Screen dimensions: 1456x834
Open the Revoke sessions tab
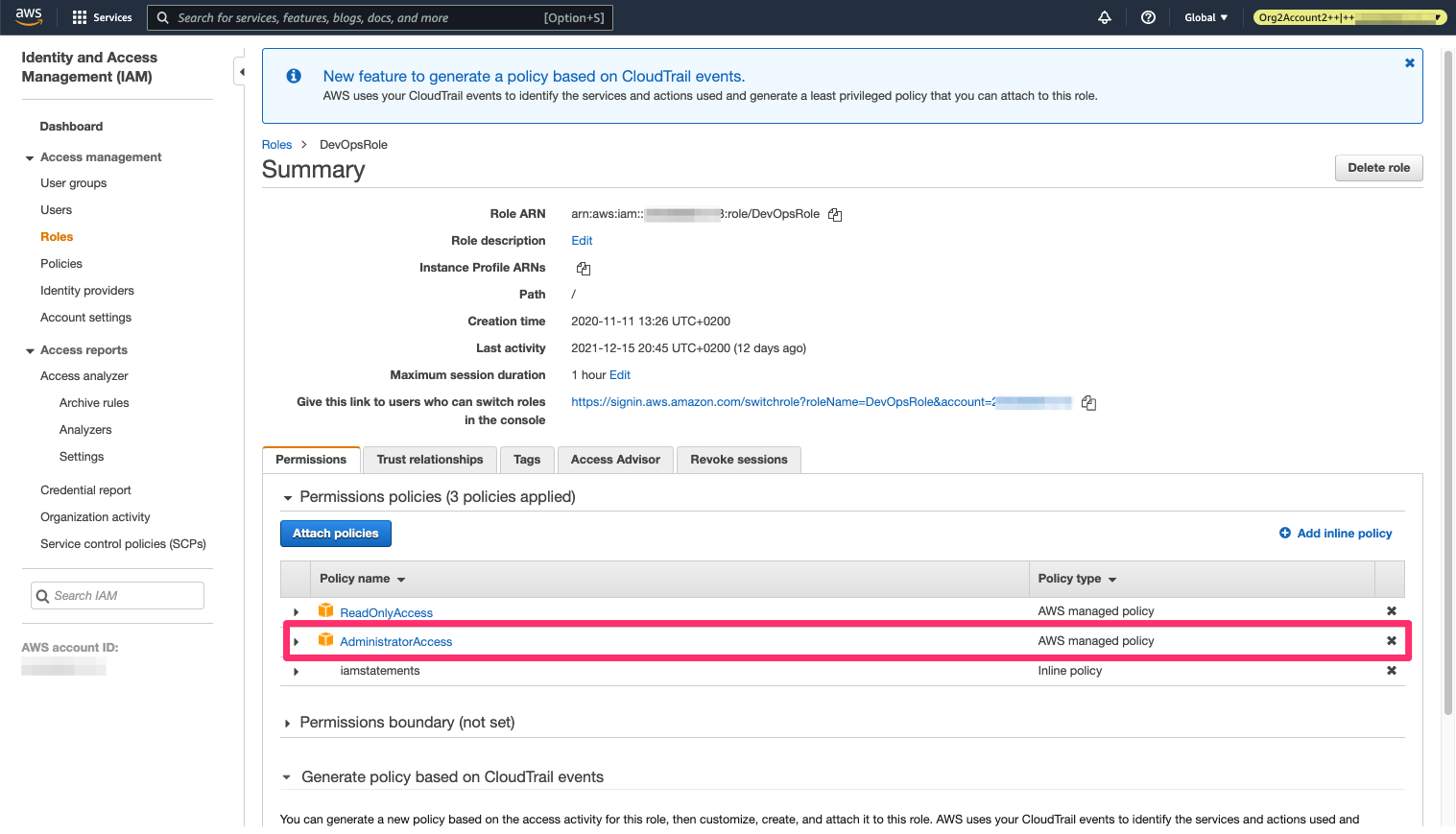click(739, 460)
